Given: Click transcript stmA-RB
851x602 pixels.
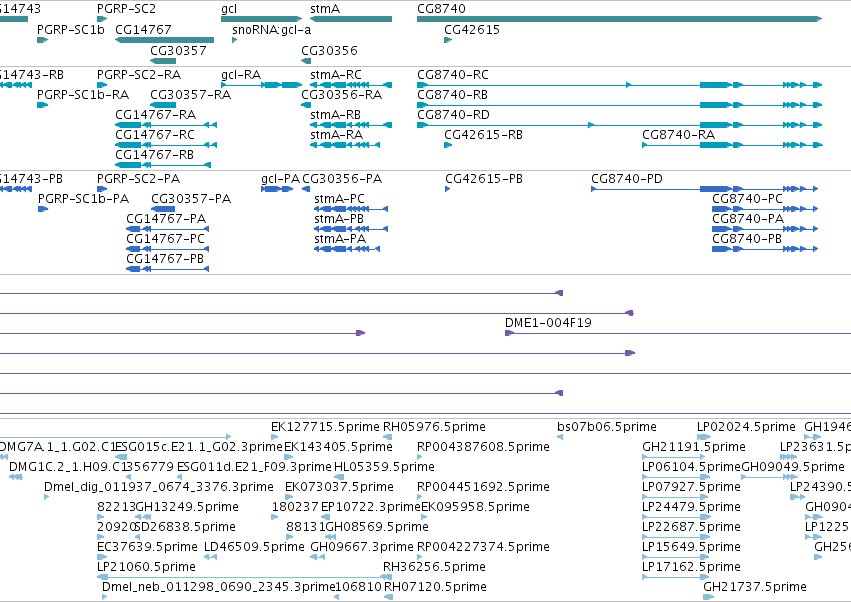Looking at the screenshot, I should coord(351,125).
